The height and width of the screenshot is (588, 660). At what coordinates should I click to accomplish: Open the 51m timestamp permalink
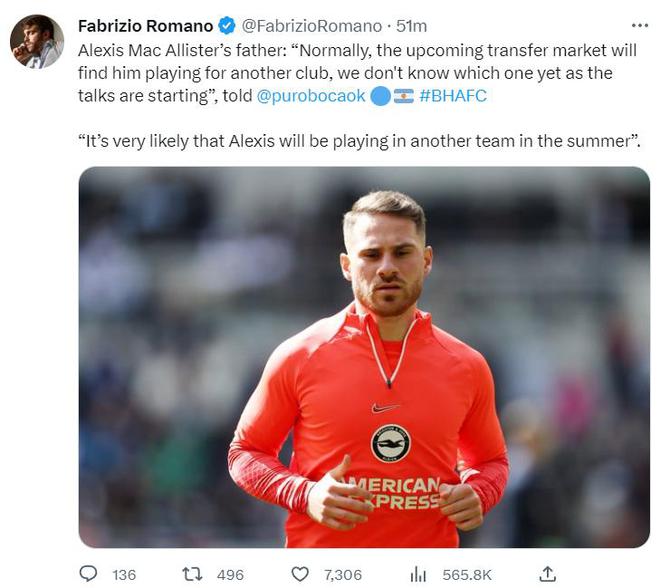411,26
